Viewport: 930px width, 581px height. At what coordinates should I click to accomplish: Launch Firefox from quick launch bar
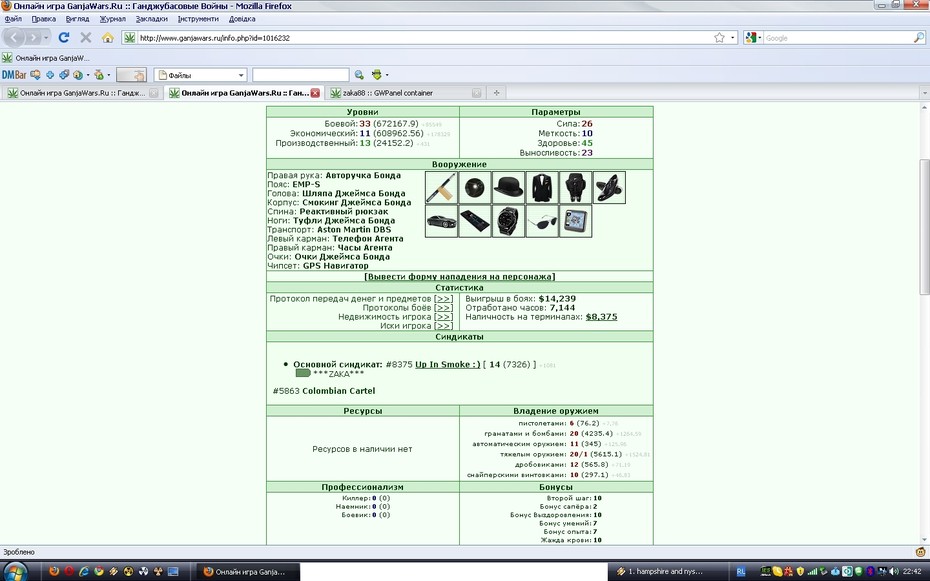[54, 572]
